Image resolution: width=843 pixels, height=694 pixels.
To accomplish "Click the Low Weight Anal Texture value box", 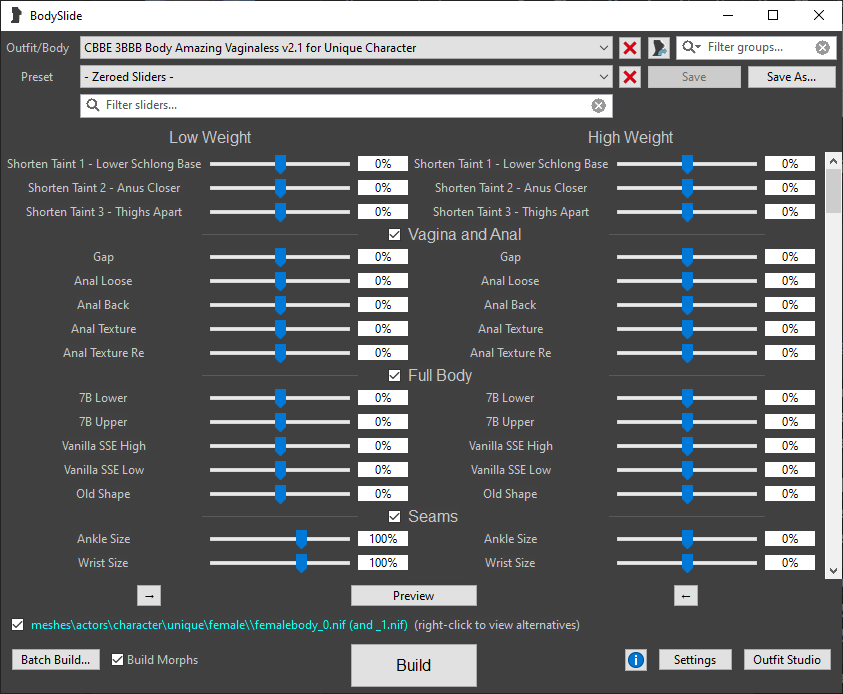I will click(383, 328).
